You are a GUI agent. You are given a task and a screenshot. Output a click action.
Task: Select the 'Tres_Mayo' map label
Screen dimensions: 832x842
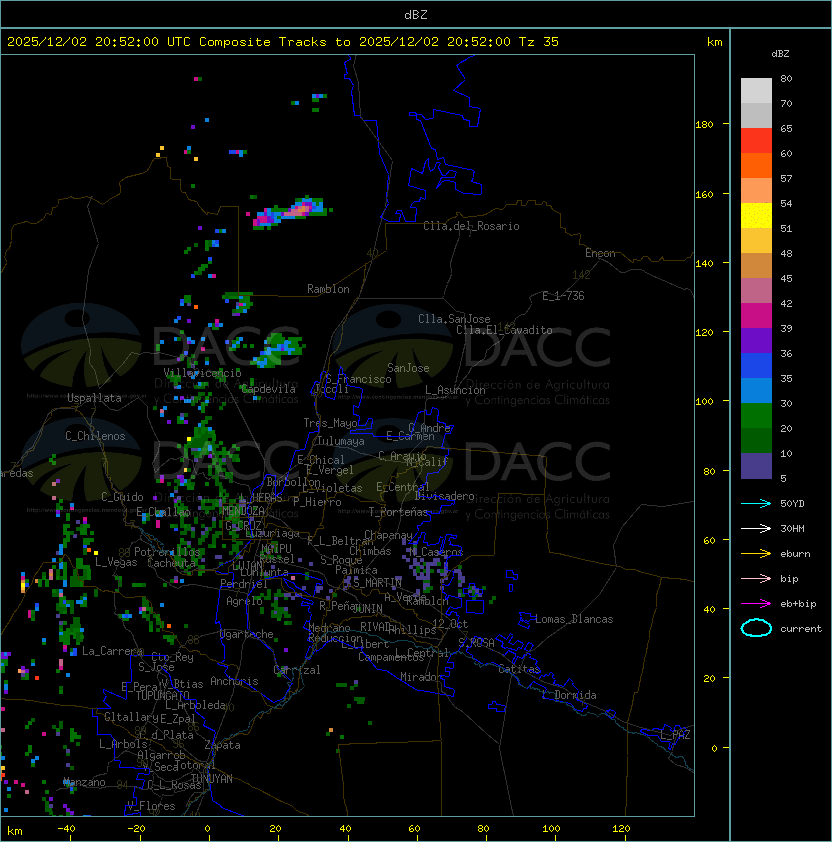(330, 423)
